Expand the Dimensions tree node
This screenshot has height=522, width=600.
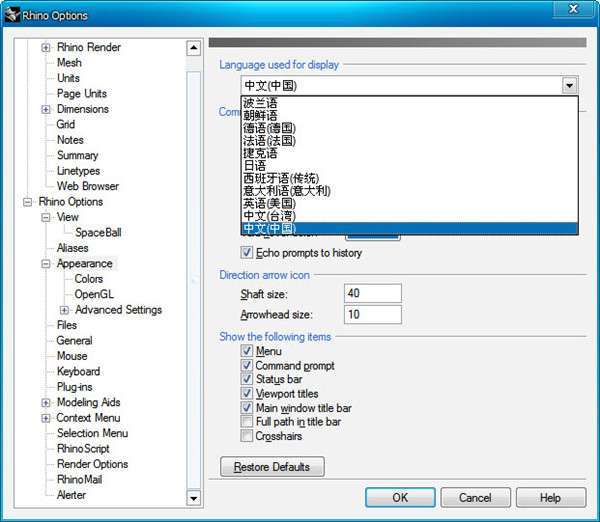pos(46,109)
